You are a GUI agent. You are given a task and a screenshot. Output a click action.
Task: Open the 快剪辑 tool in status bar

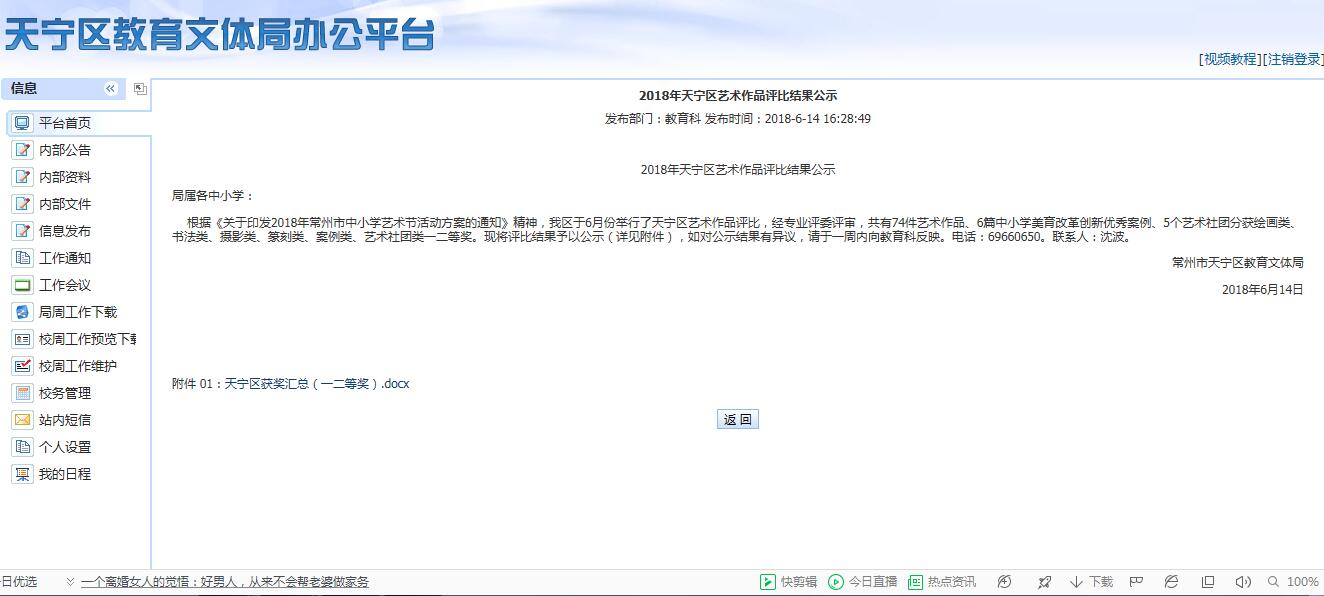point(789,582)
